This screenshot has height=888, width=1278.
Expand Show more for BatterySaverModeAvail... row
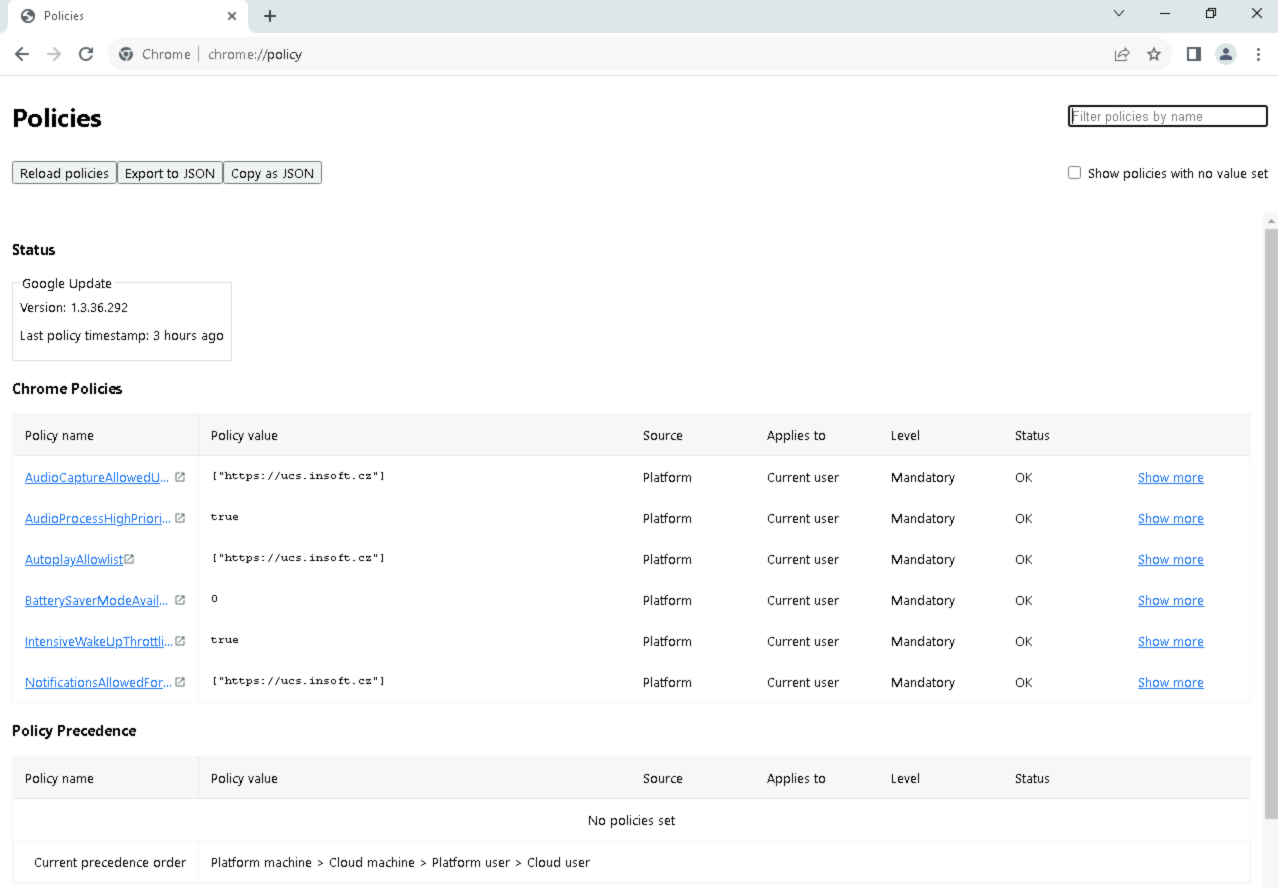click(1170, 601)
